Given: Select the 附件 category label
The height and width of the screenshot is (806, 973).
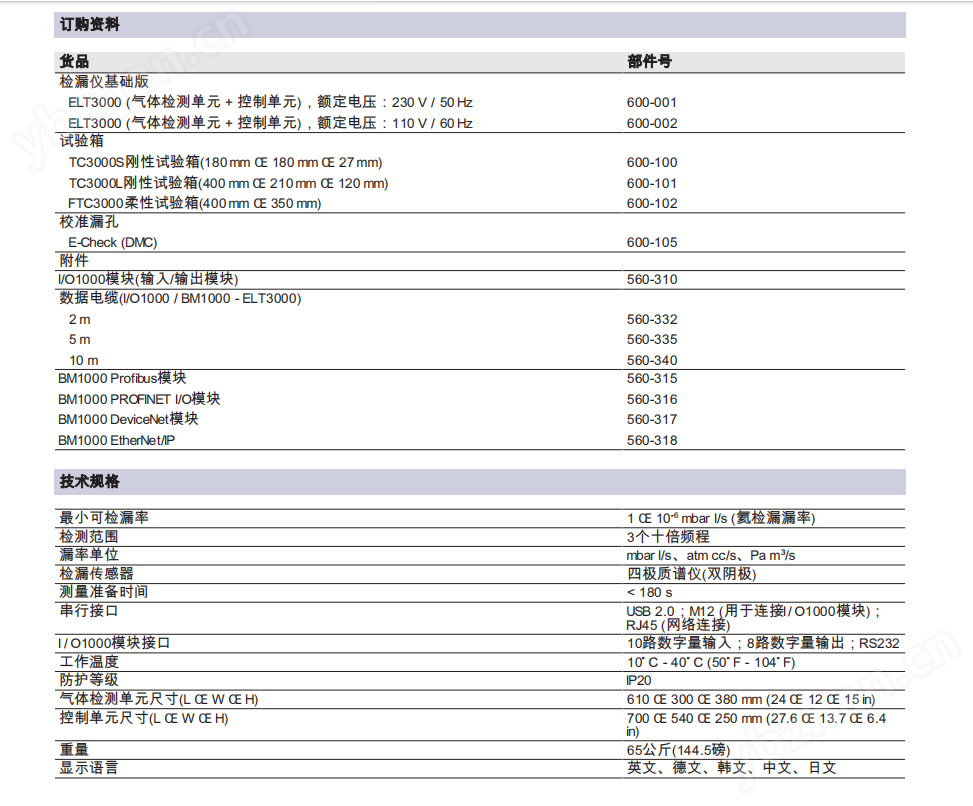Looking at the screenshot, I should [74, 261].
